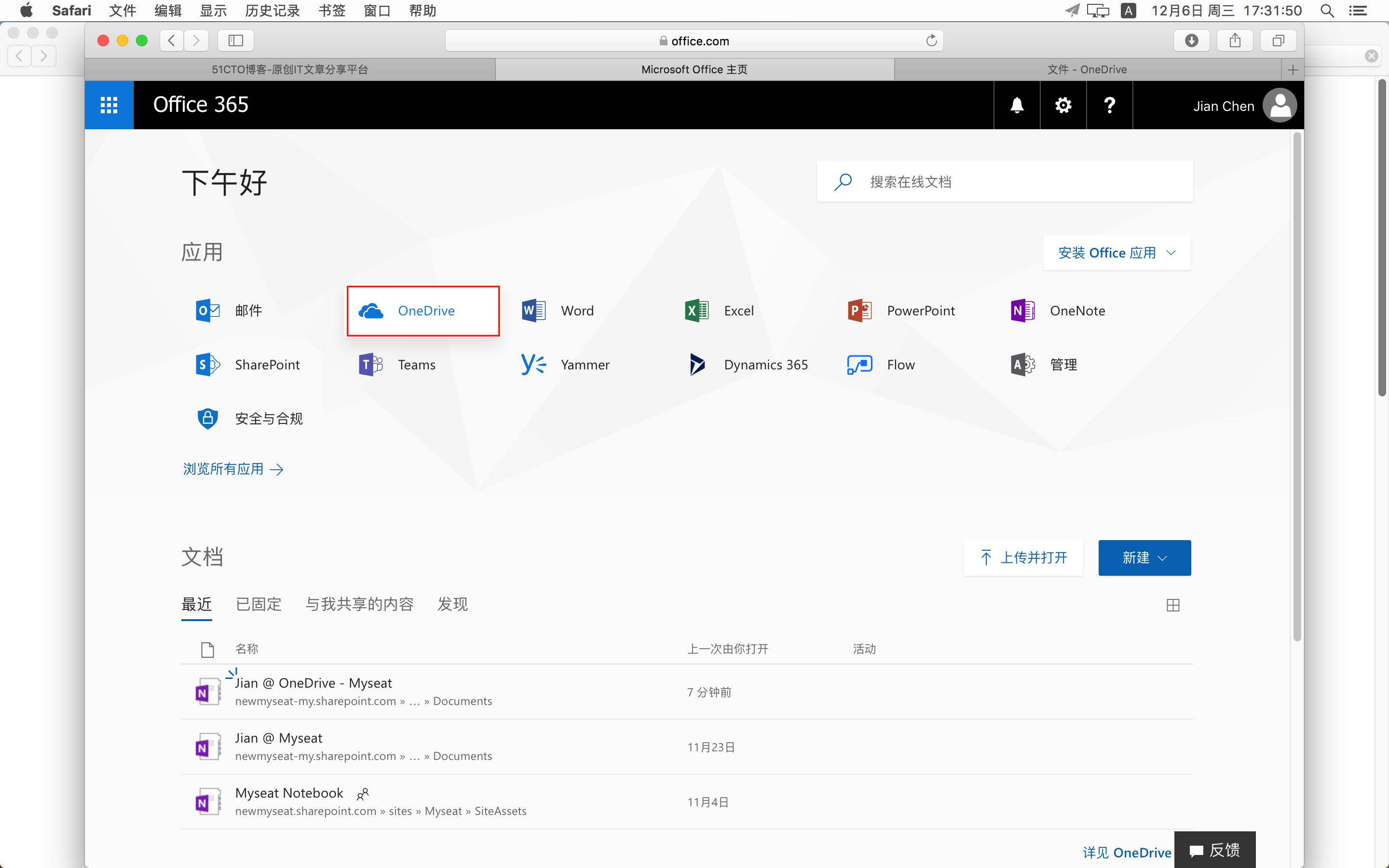
Task: Launch the Flow app
Action: 881,365
